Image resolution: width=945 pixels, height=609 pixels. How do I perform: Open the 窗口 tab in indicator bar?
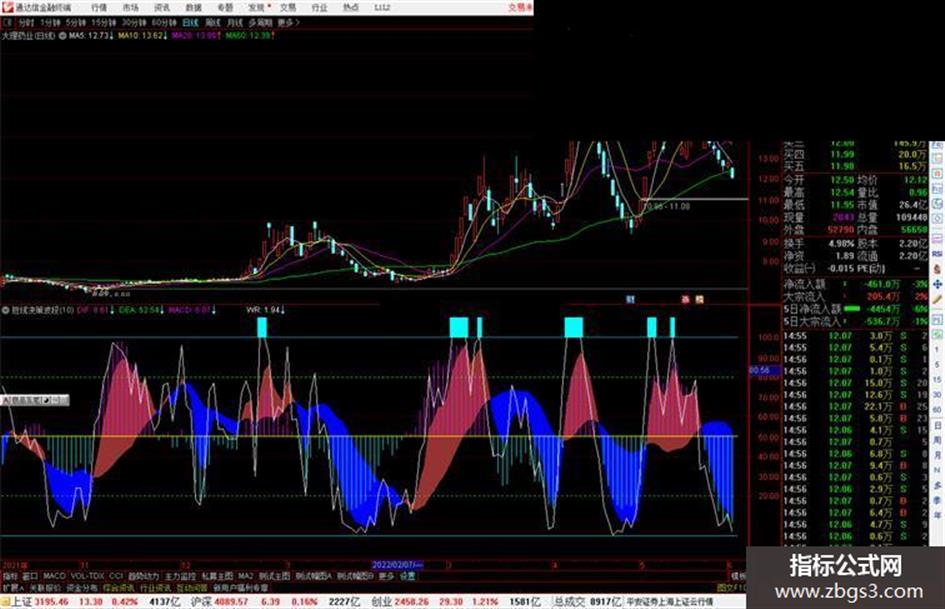pos(30,576)
